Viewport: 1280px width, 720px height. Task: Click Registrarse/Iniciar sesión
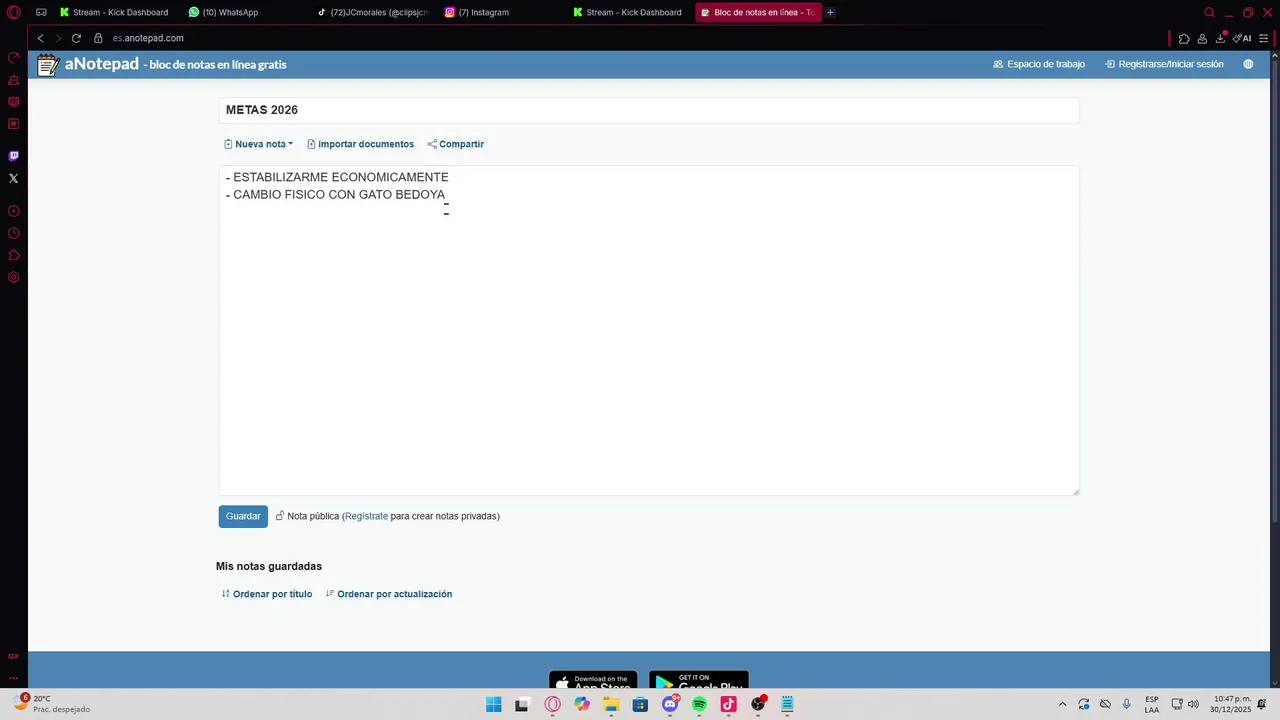click(x=1164, y=64)
